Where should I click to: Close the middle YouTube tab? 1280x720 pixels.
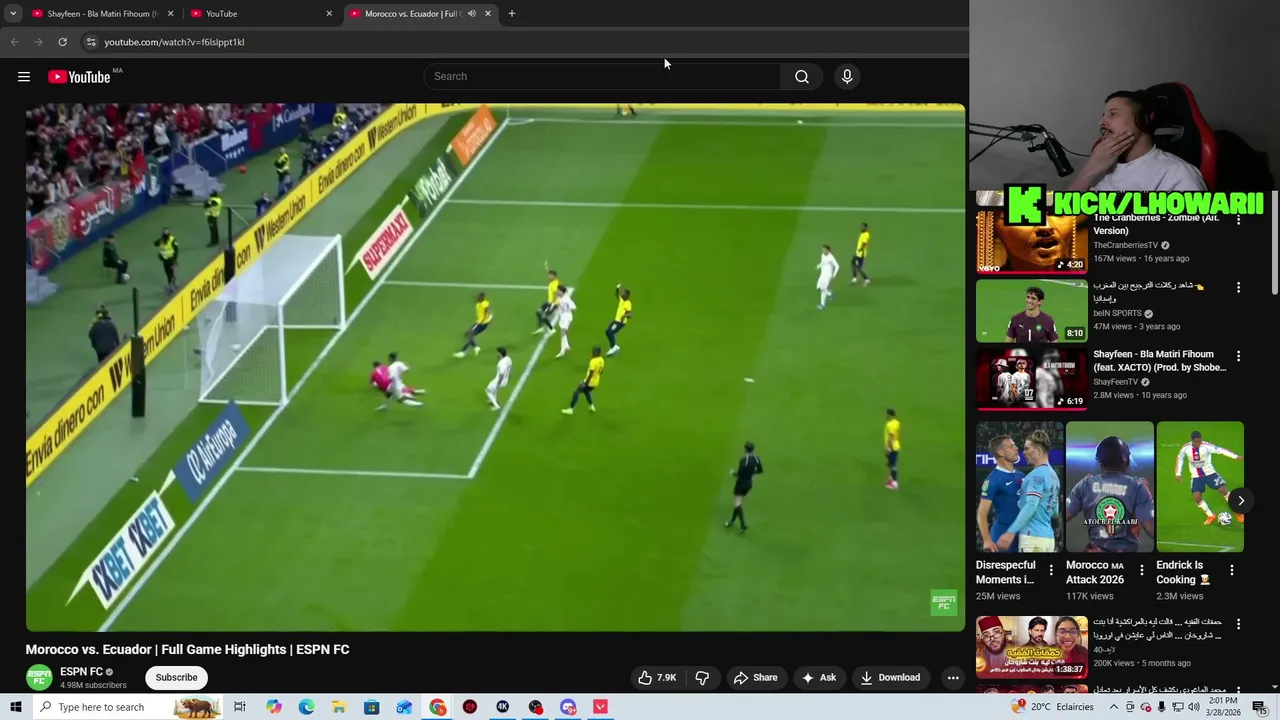329,14
